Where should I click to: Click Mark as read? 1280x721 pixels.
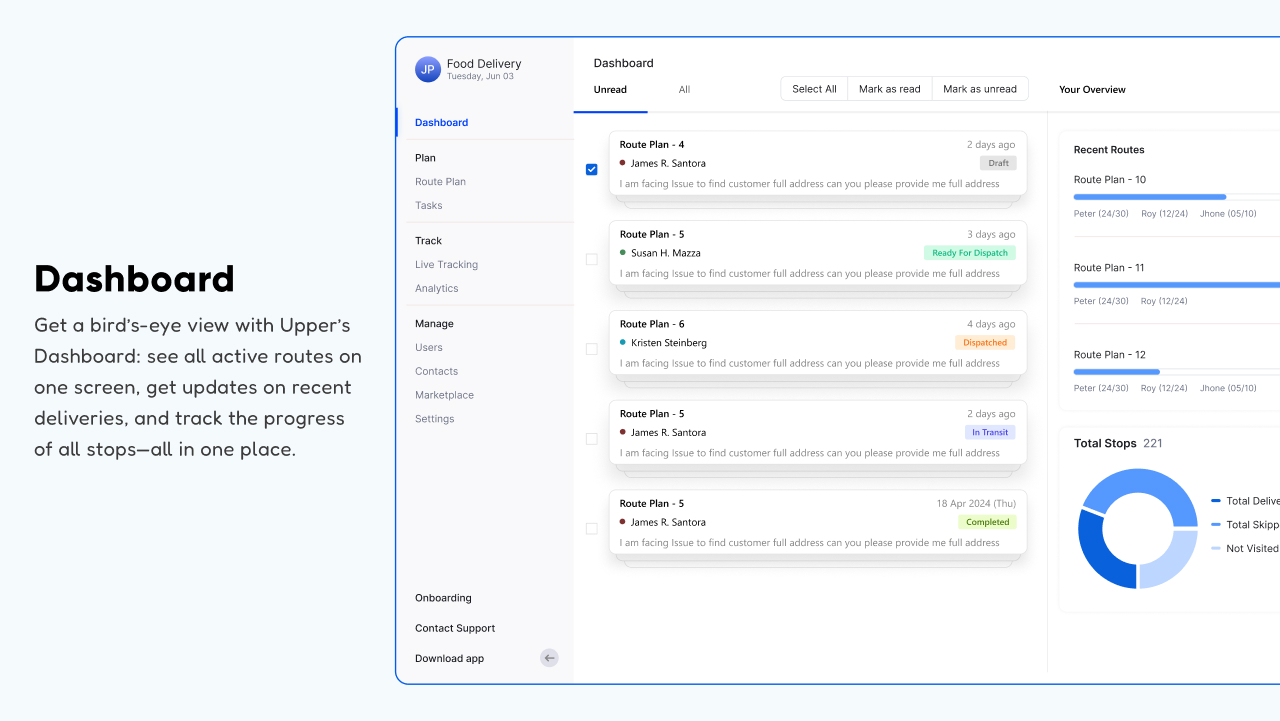tap(889, 88)
